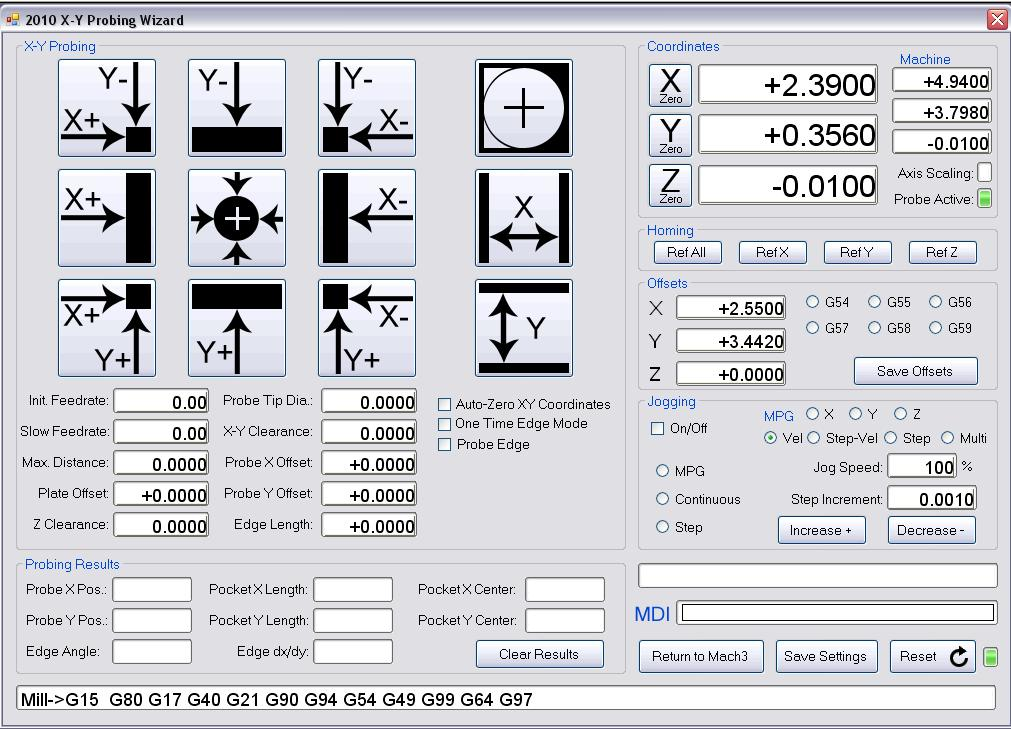
Task: Choose MPG X axis radio
Action: pos(812,414)
